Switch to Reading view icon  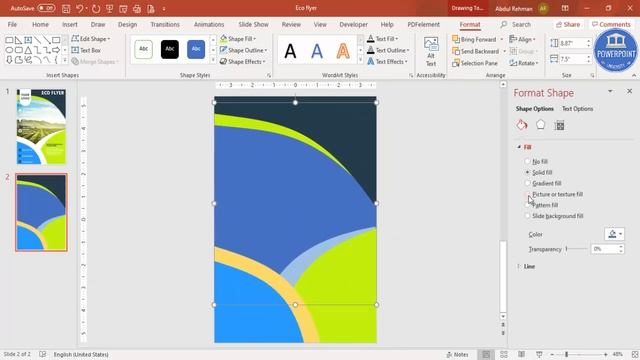[522, 354]
